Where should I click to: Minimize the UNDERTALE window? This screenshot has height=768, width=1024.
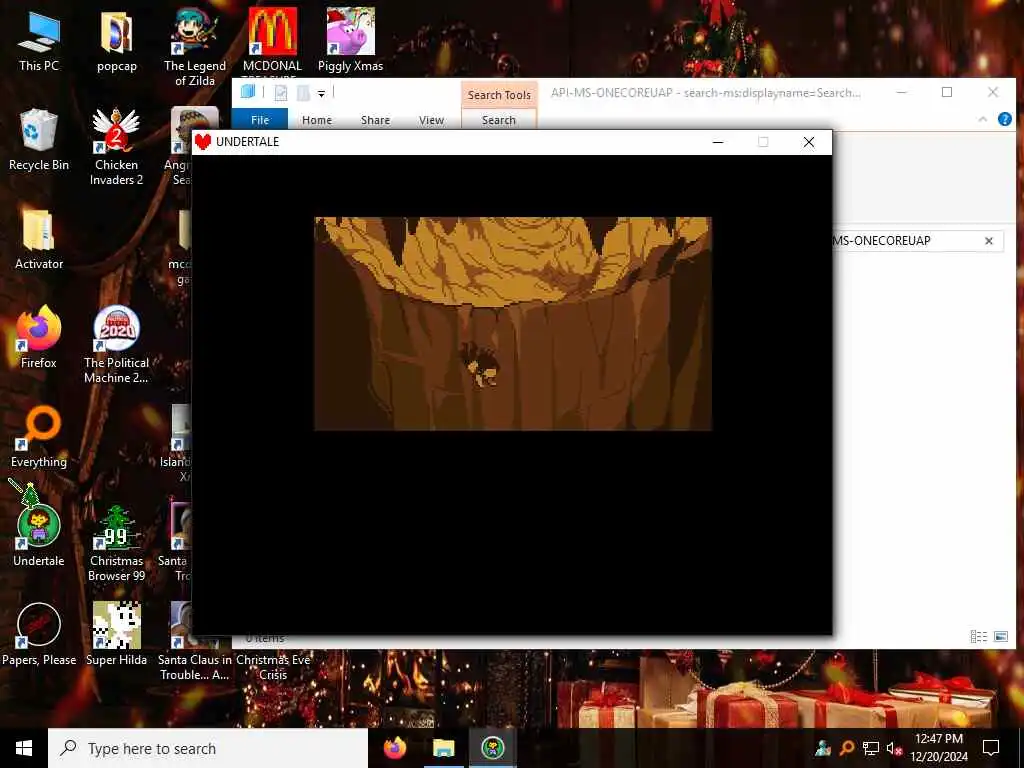point(718,142)
